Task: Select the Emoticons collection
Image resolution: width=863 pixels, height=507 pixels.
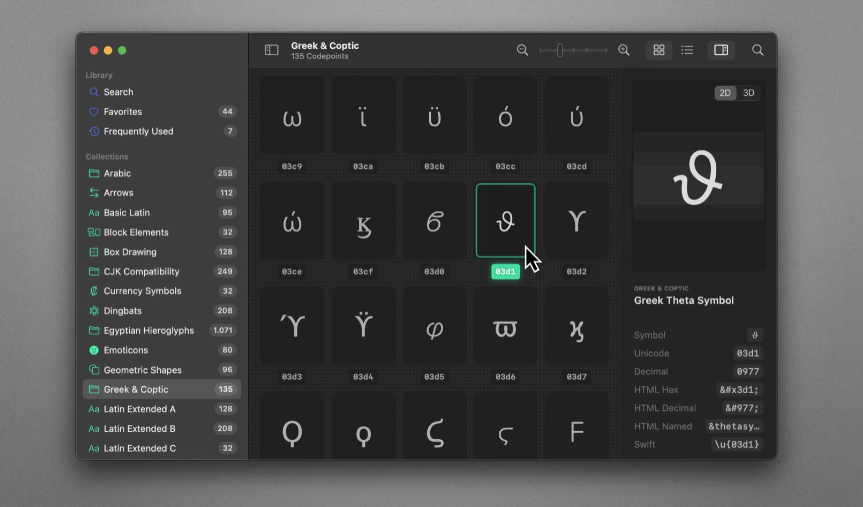Action: pos(162,350)
